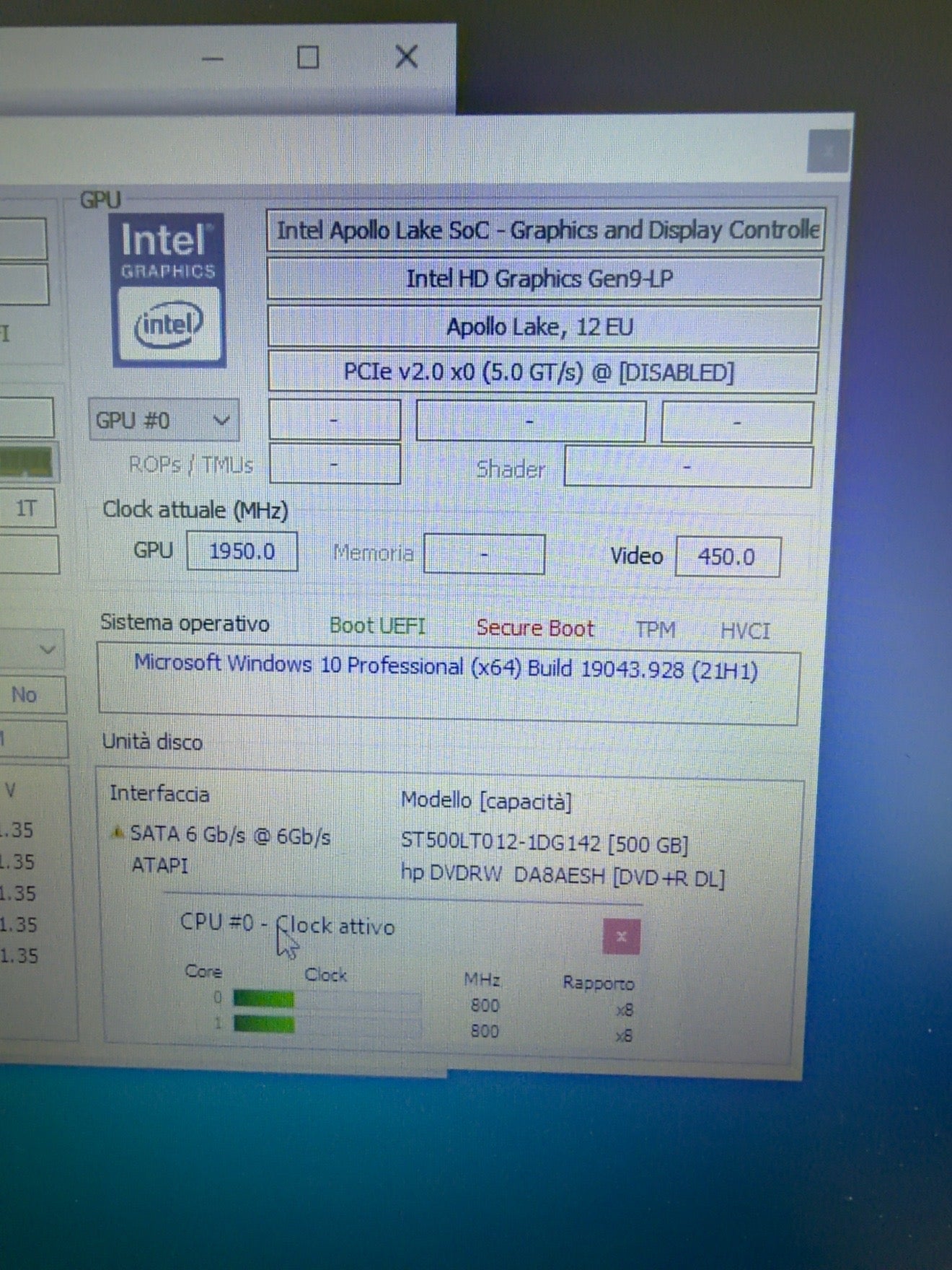Select the Intel HD Graphics Gen9-LP field
This screenshot has width=952, height=1270.
tap(545, 279)
